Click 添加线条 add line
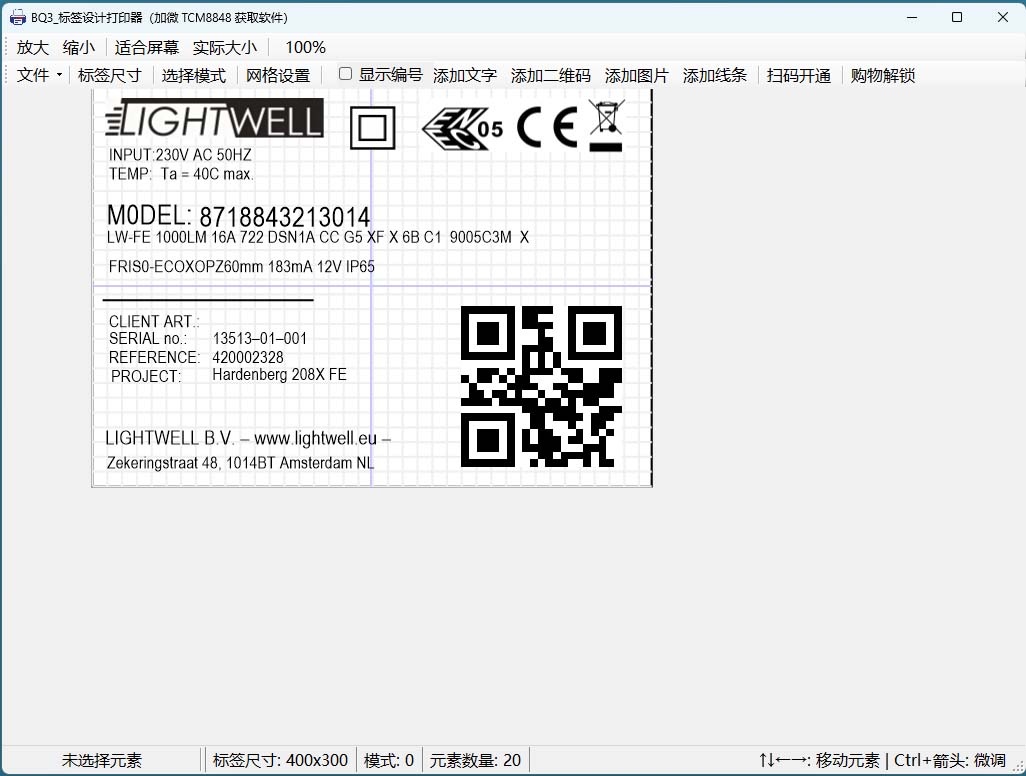1026x776 pixels. 715,75
